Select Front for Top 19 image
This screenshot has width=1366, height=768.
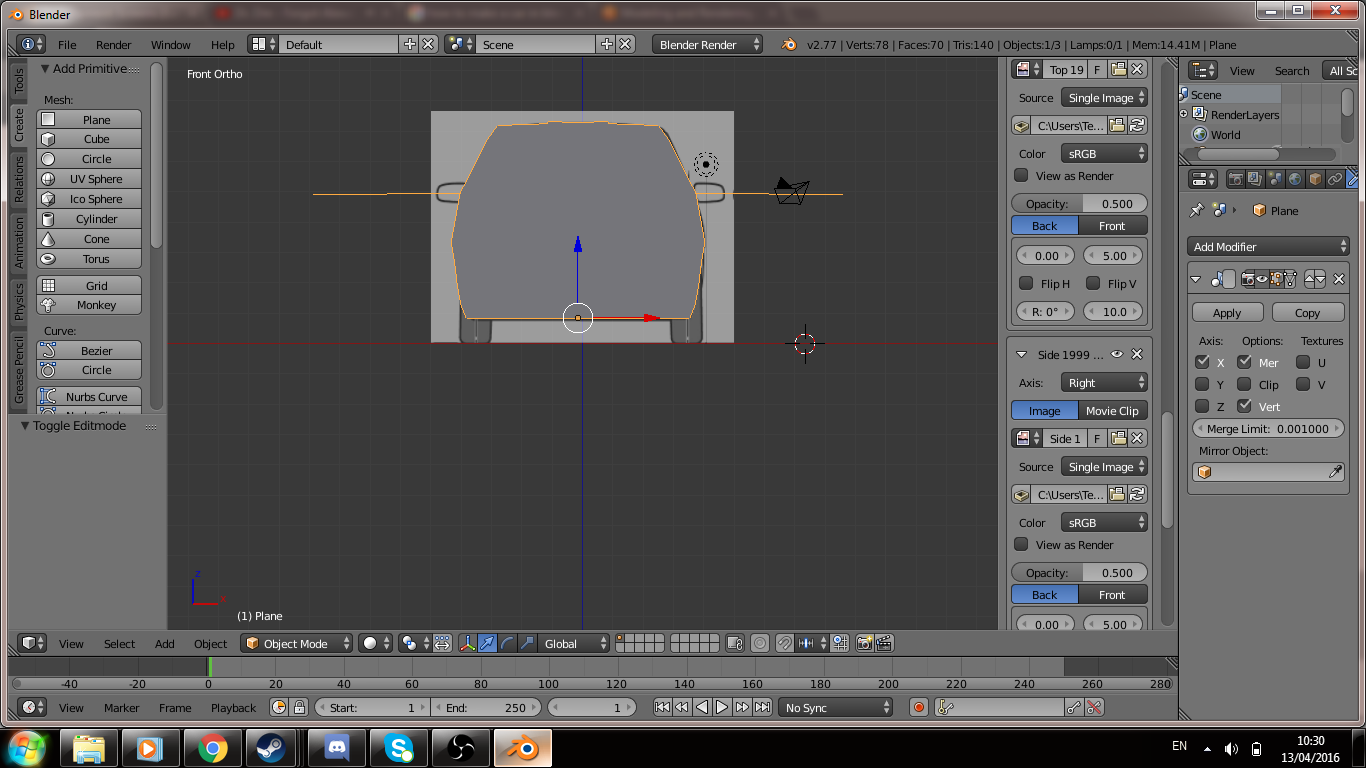tap(1113, 226)
